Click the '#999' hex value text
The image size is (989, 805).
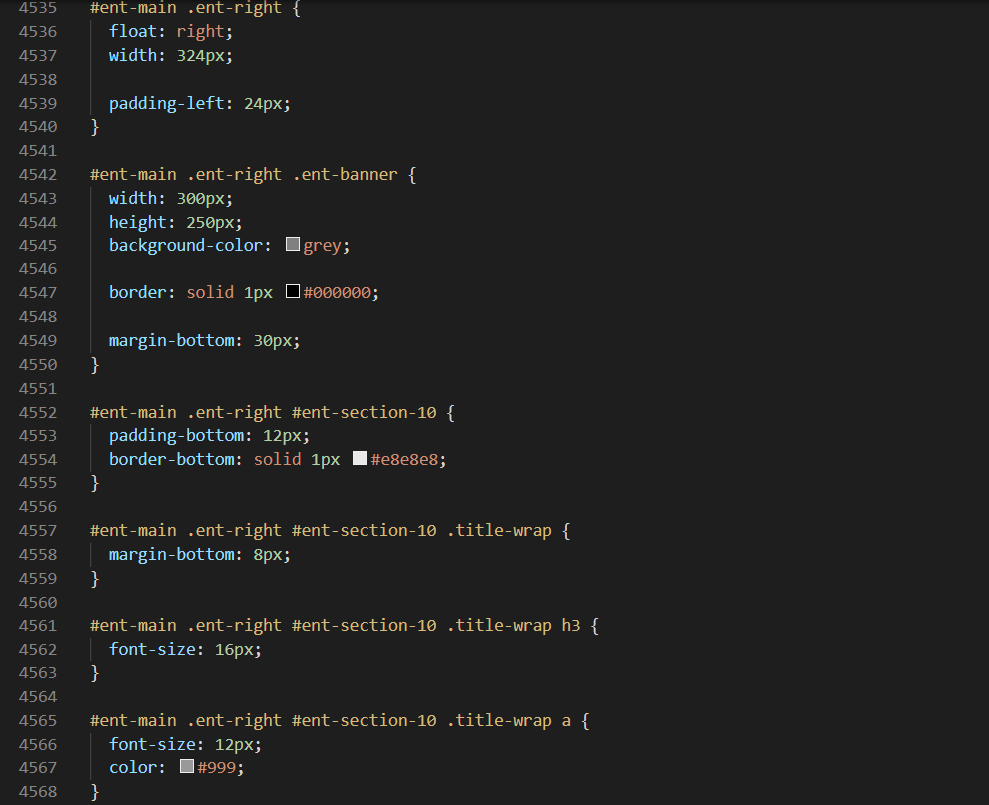click(x=216, y=768)
